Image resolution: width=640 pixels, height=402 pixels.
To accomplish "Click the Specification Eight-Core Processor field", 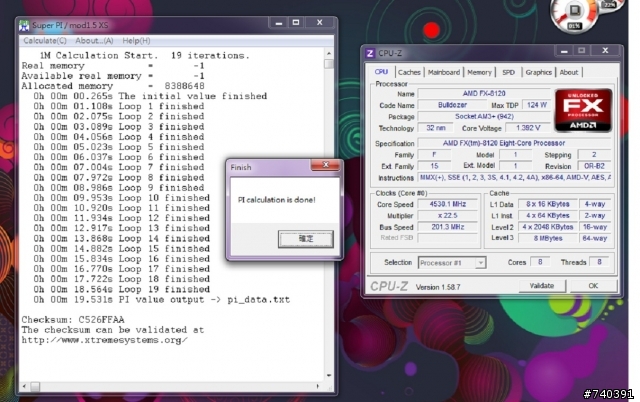I will click(514, 143).
